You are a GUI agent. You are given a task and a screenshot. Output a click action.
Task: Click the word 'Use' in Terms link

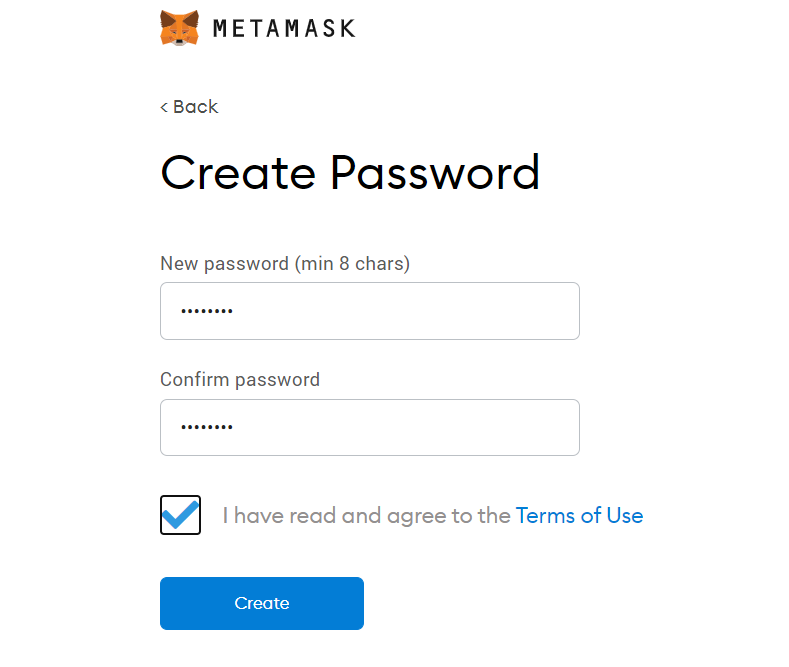625,516
